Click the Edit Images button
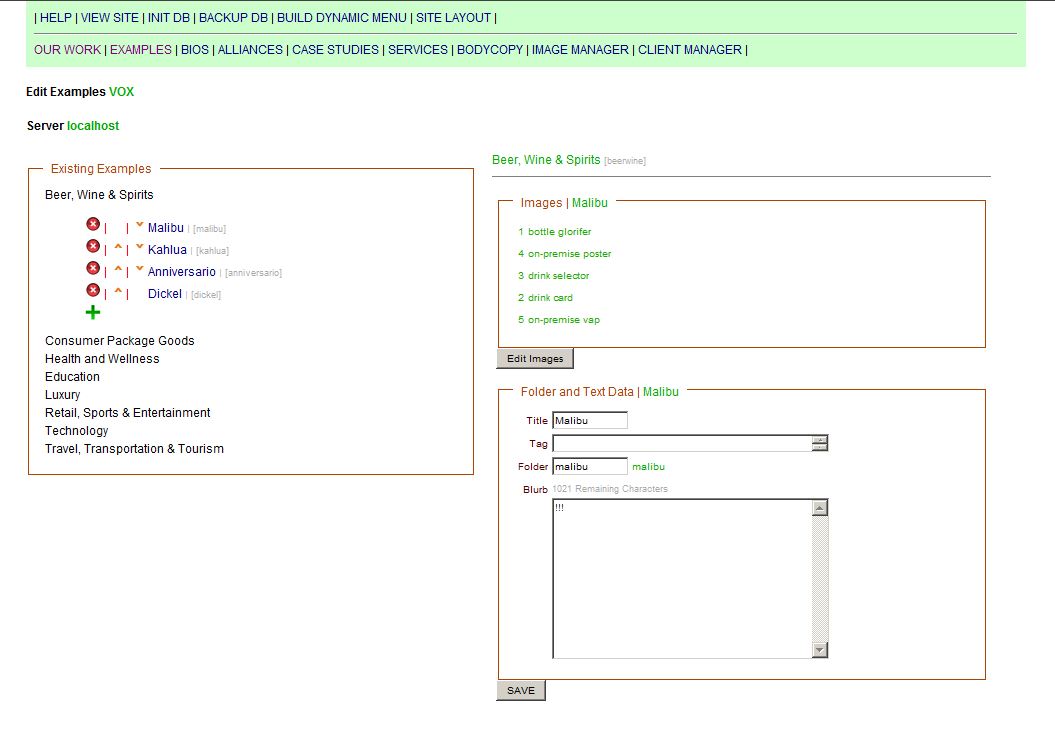This screenshot has height=741, width=1055. tap(535, 359)
